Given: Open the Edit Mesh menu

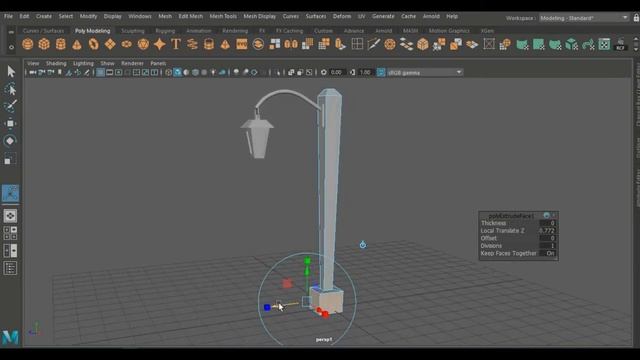Looking at the screenshot, I should tap(190, 16).
